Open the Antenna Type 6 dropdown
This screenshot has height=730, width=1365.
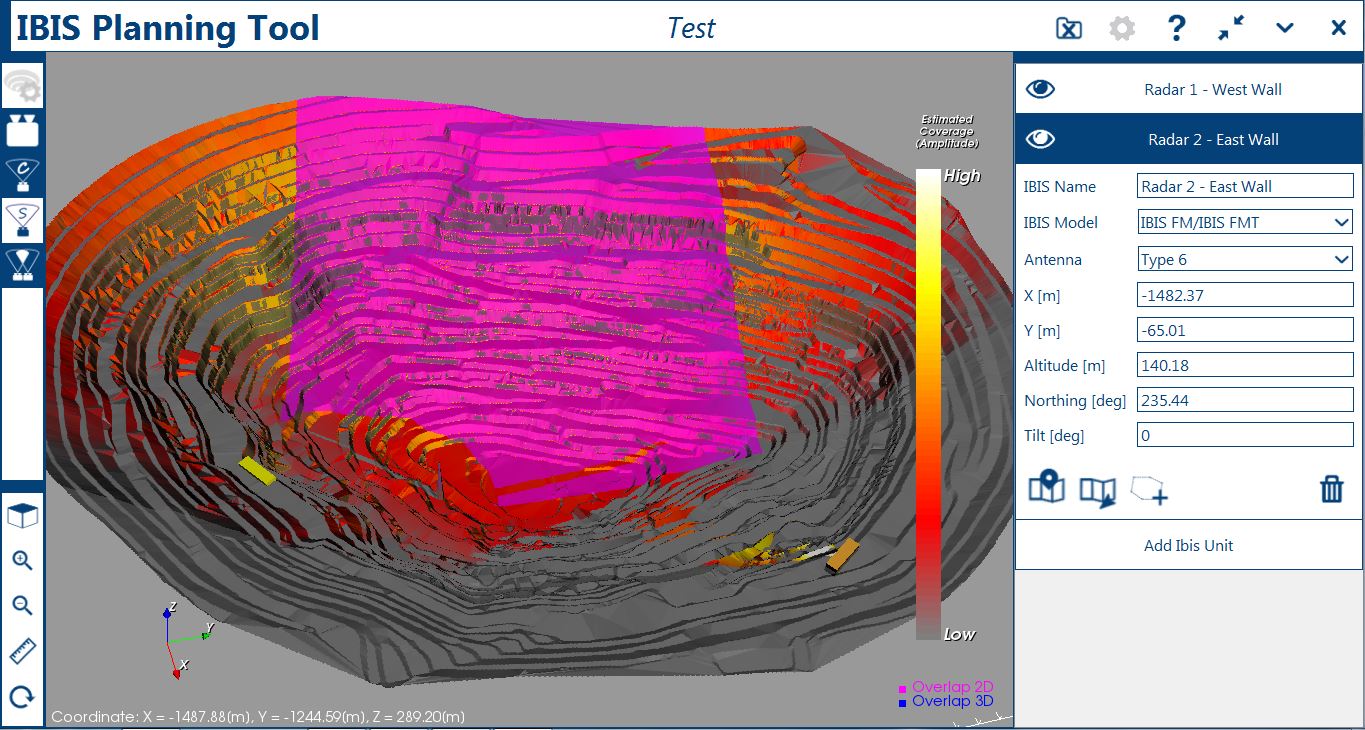pos(1245,259)
